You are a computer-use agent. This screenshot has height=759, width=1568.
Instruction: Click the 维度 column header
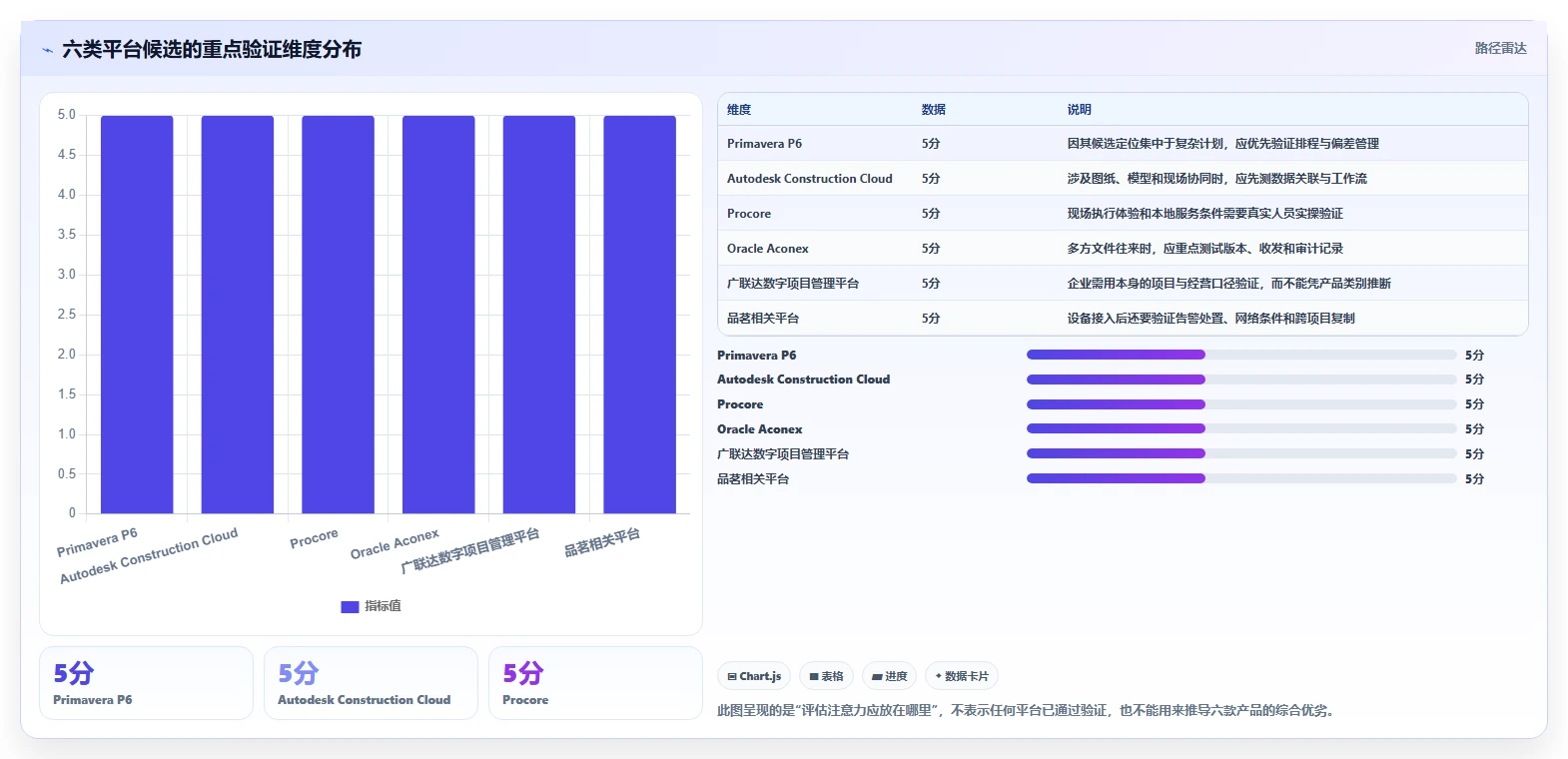[739, 110]
